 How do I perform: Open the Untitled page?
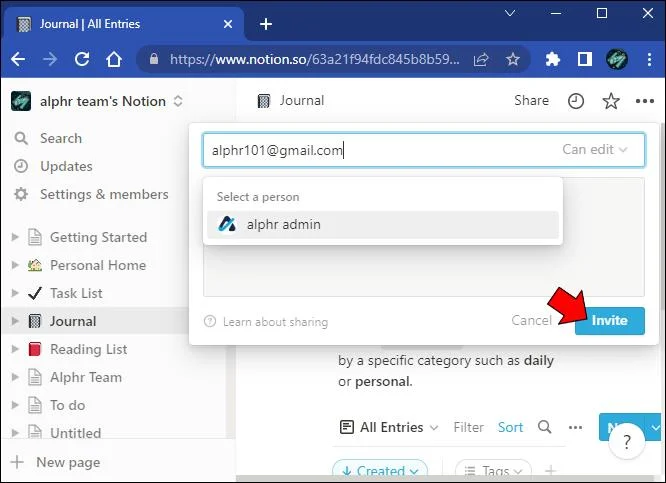[75, 432]
